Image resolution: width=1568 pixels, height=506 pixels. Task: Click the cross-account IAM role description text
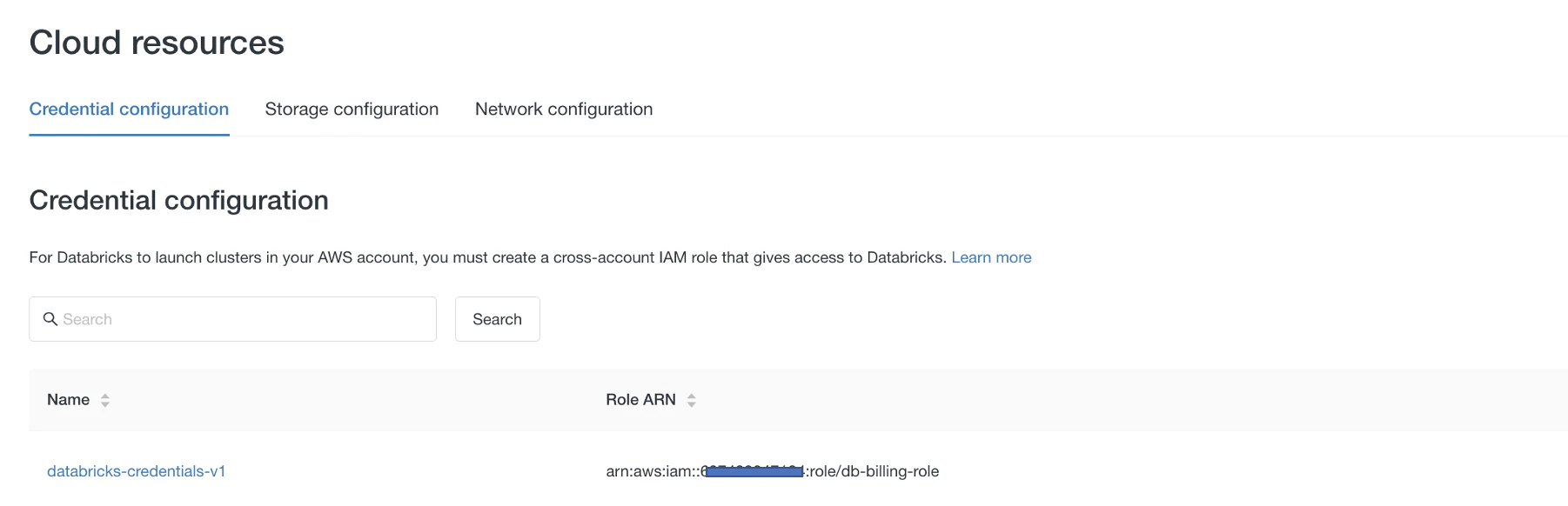(x=487, y=257)
